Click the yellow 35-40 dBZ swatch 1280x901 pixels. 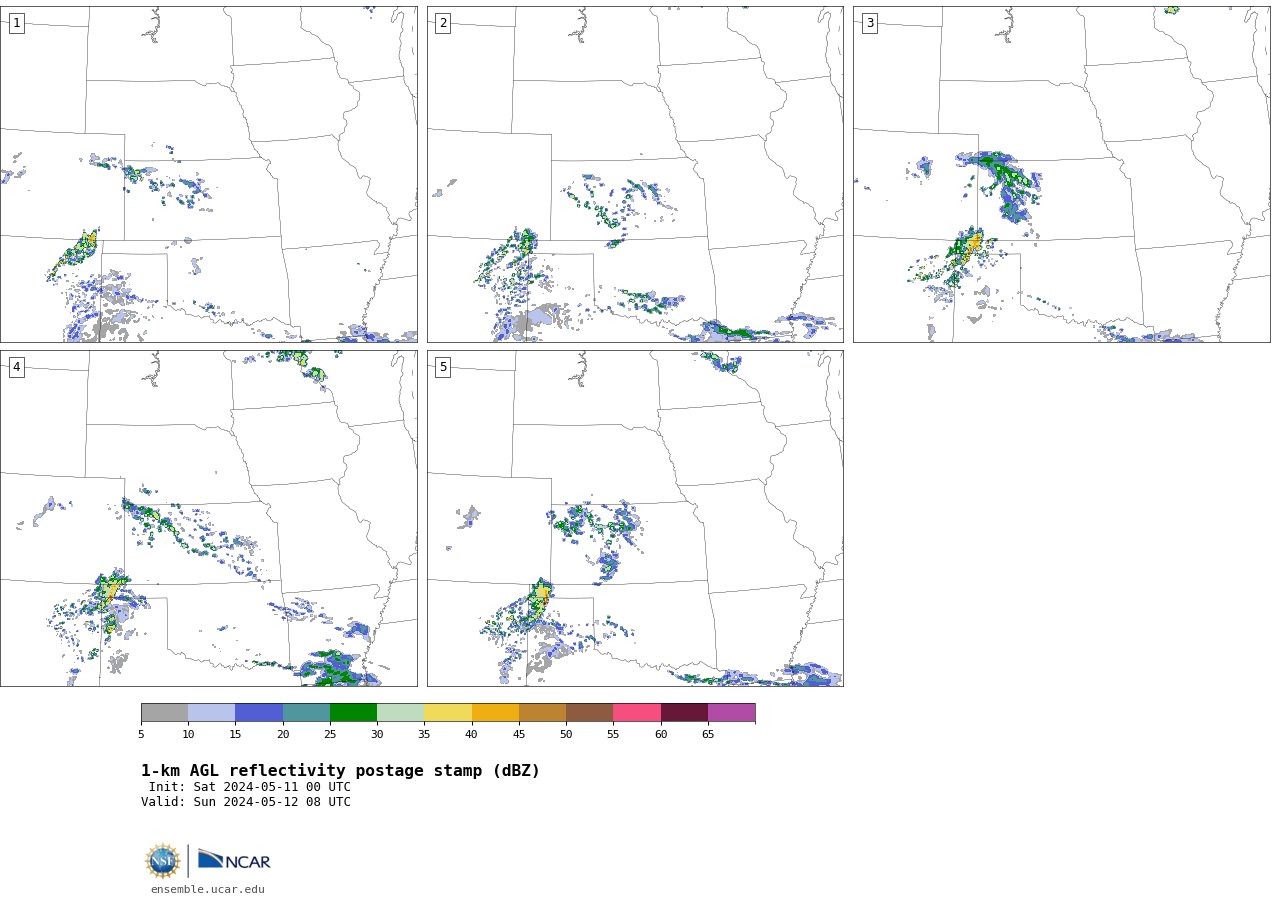(x=448, y=712)
